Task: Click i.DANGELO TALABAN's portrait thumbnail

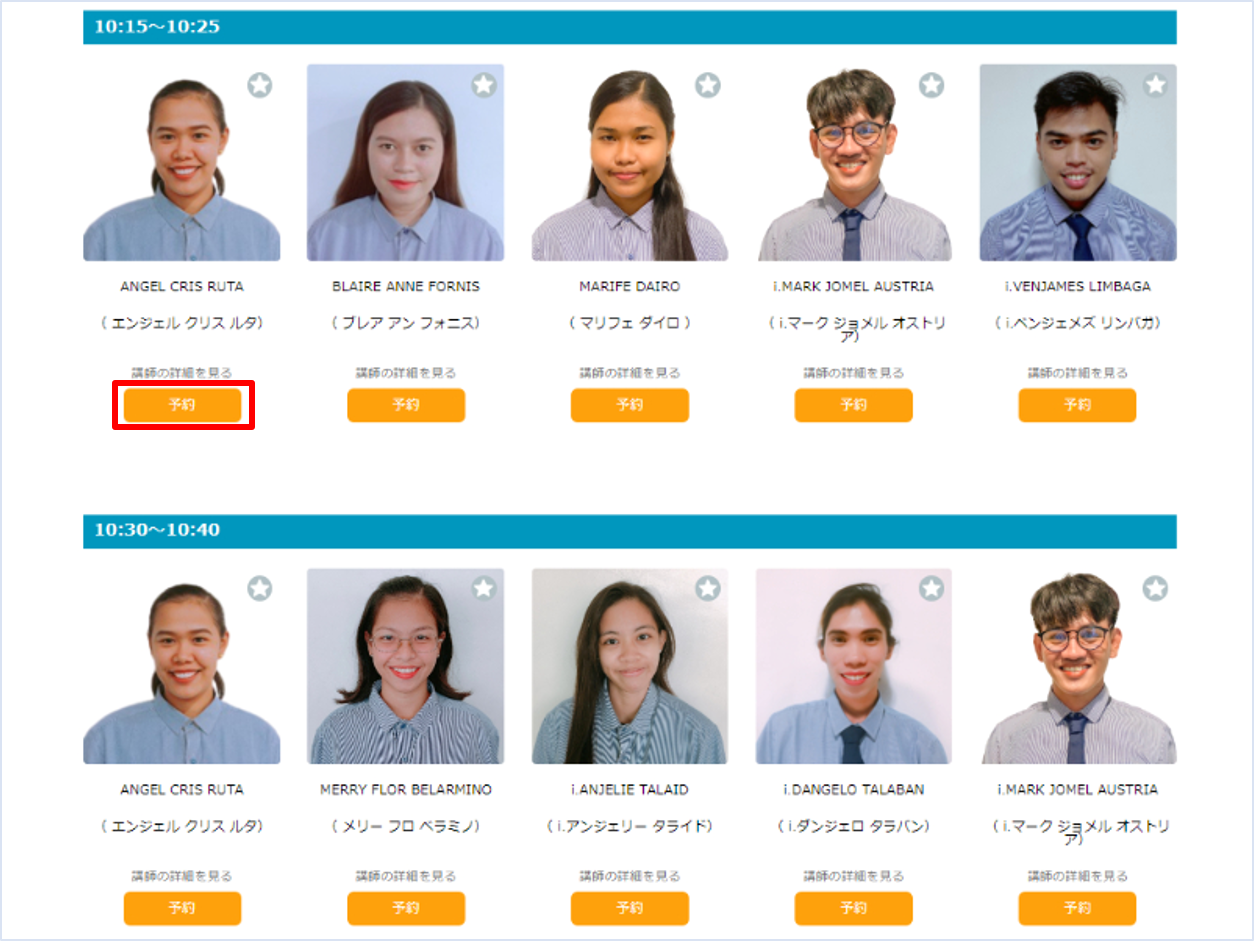Action: pos(854,666)
